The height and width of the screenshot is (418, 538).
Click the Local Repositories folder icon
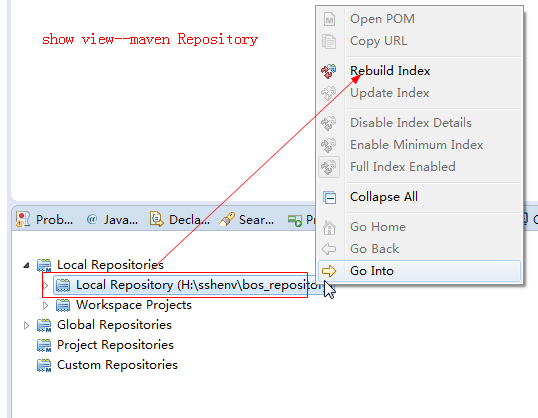(x=44, y=265)
